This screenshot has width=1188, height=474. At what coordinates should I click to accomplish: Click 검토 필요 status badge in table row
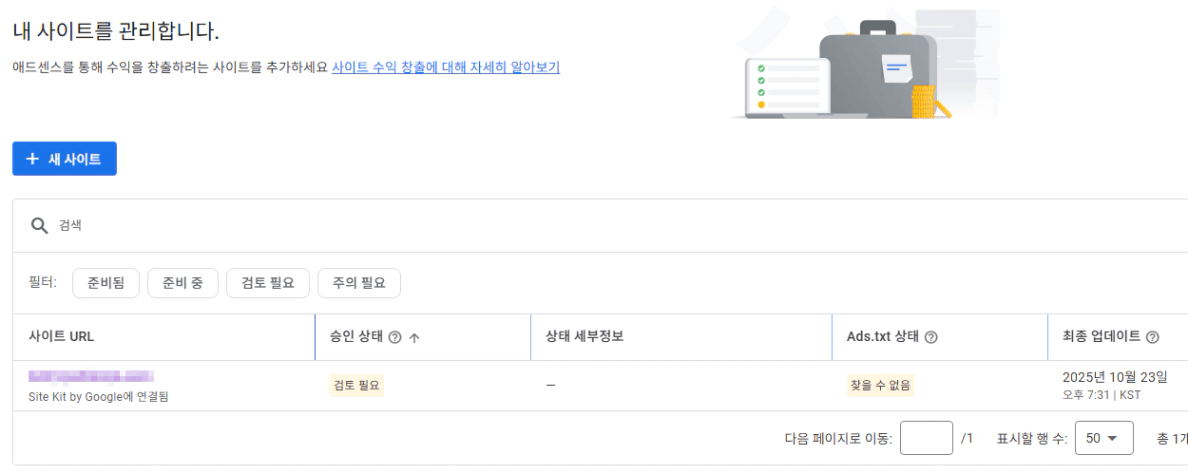357,385
